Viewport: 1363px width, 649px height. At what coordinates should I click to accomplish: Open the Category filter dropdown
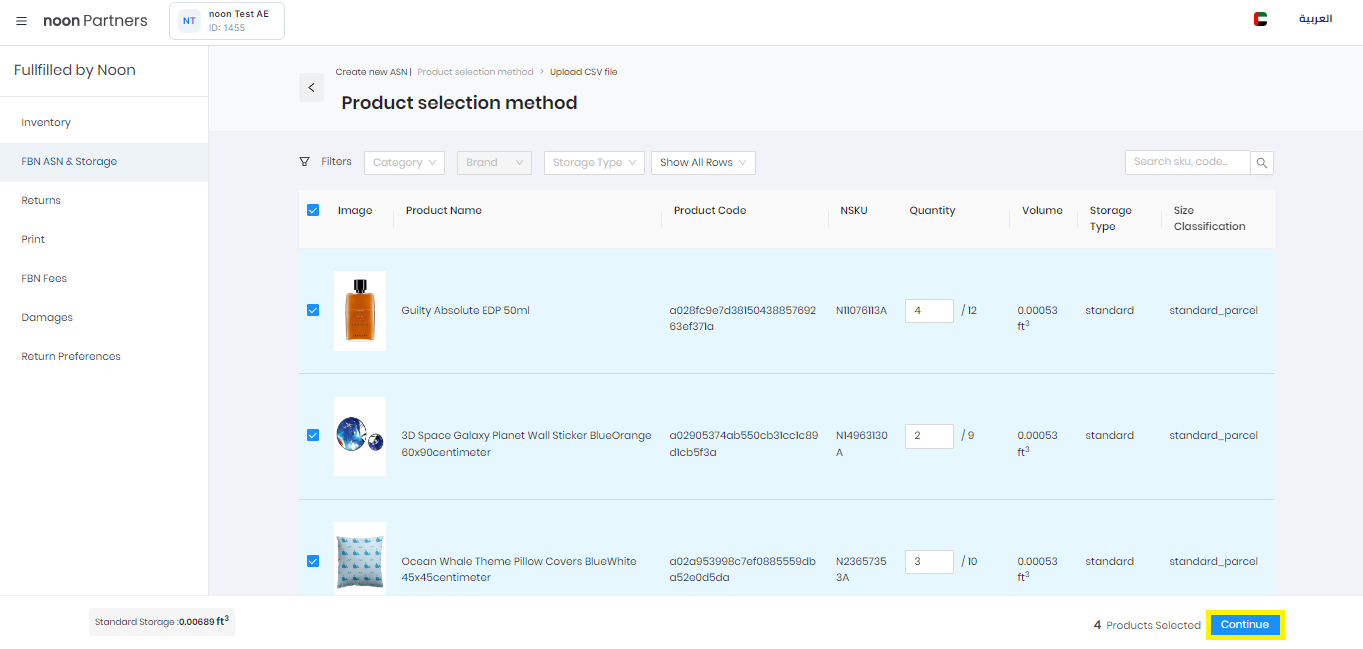[404, 161]
